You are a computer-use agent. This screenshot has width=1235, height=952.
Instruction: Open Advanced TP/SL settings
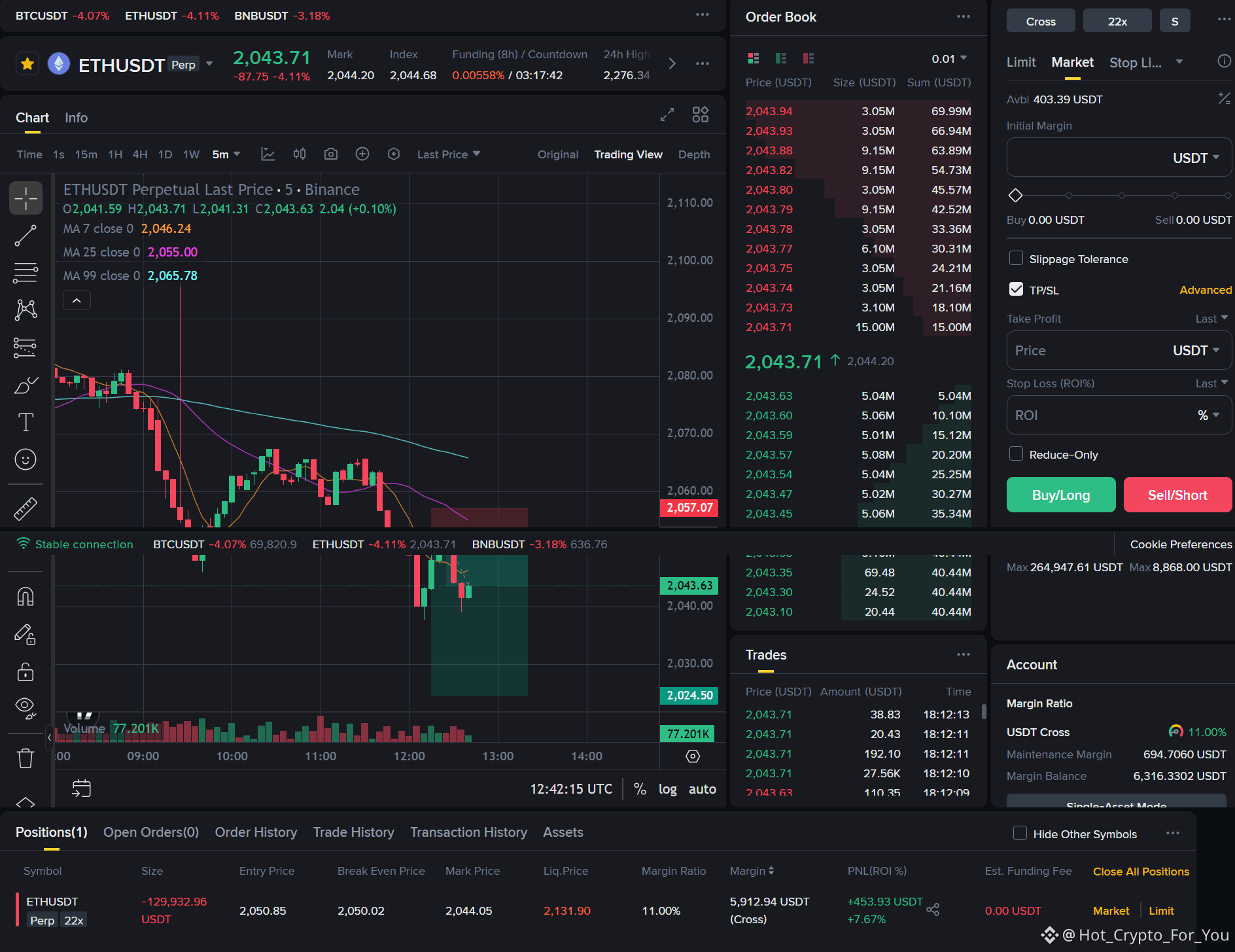coord(1206,290)
